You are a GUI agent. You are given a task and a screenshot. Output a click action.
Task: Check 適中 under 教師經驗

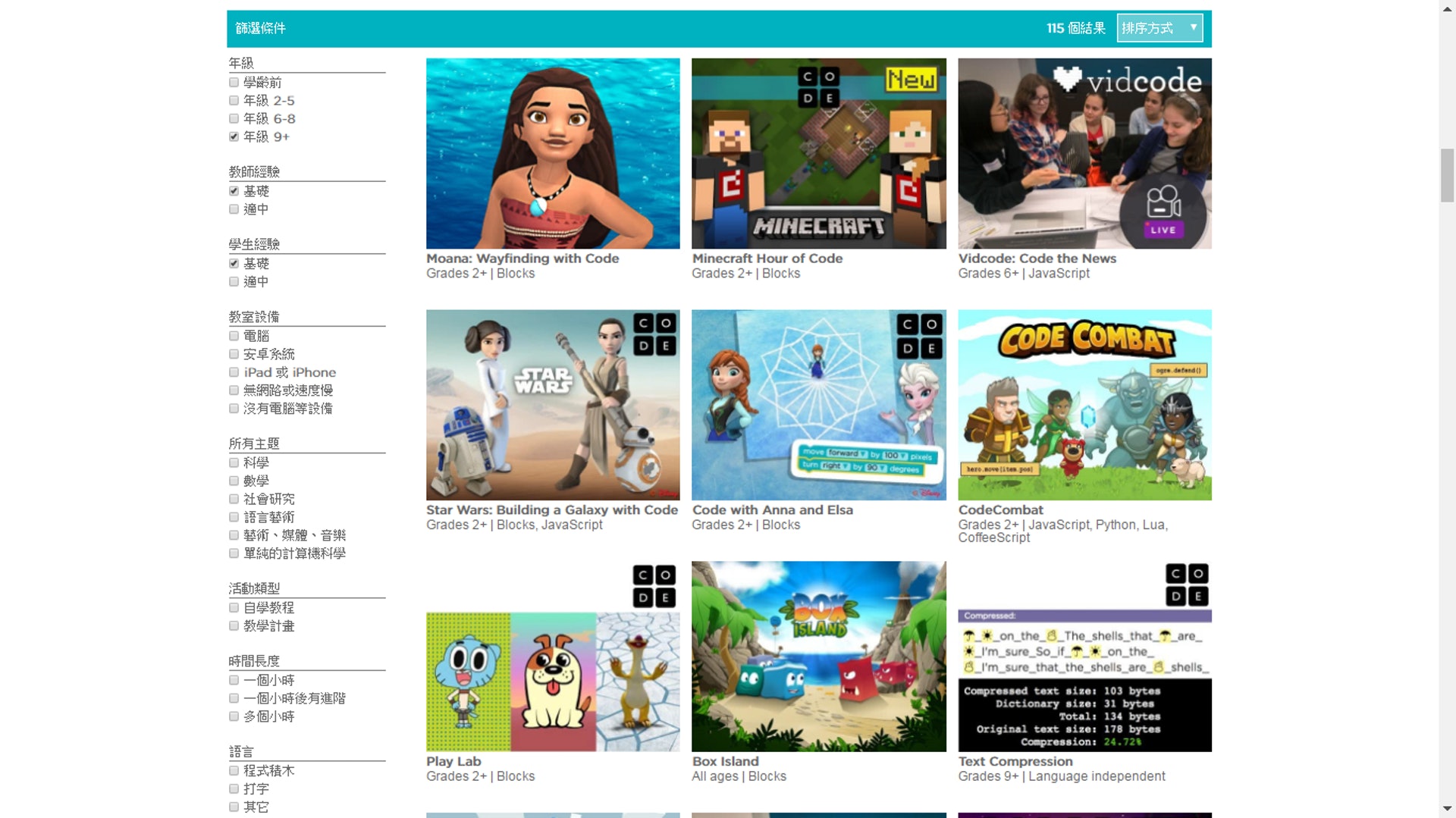[x=234, y=209]
